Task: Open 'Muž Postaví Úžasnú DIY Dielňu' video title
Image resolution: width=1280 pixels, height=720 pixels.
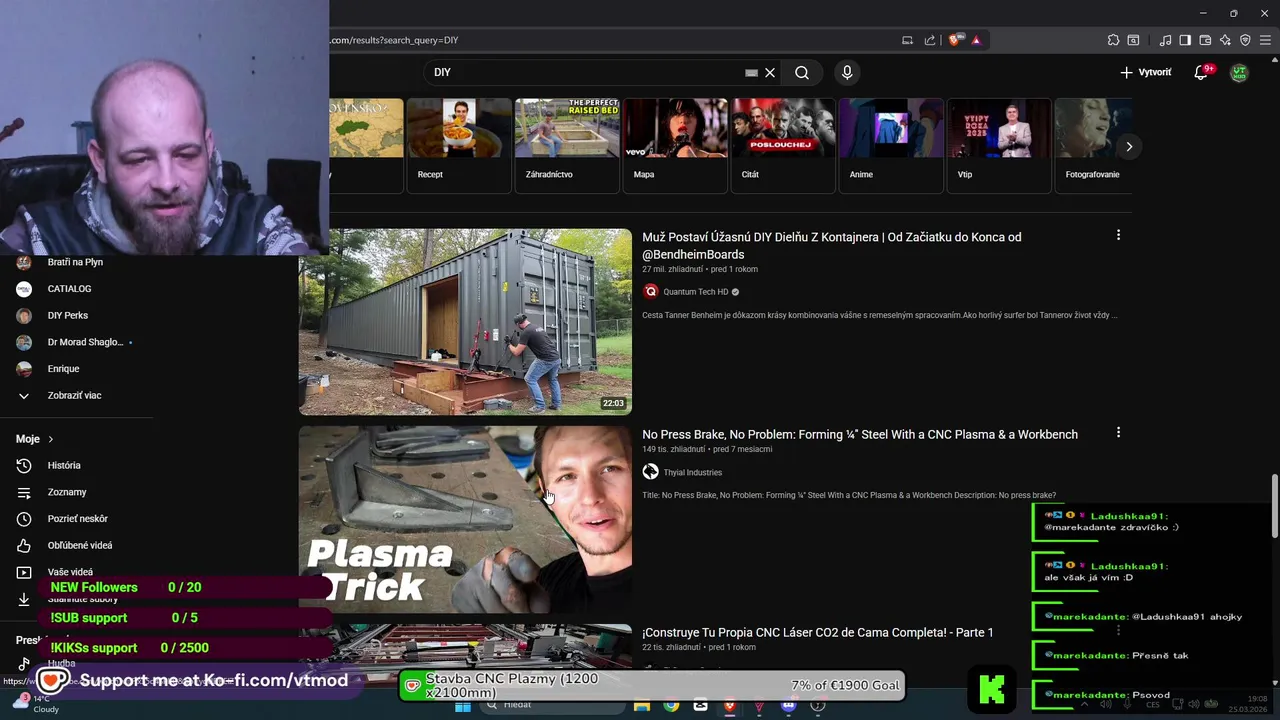Action: (x=831, y=246)
